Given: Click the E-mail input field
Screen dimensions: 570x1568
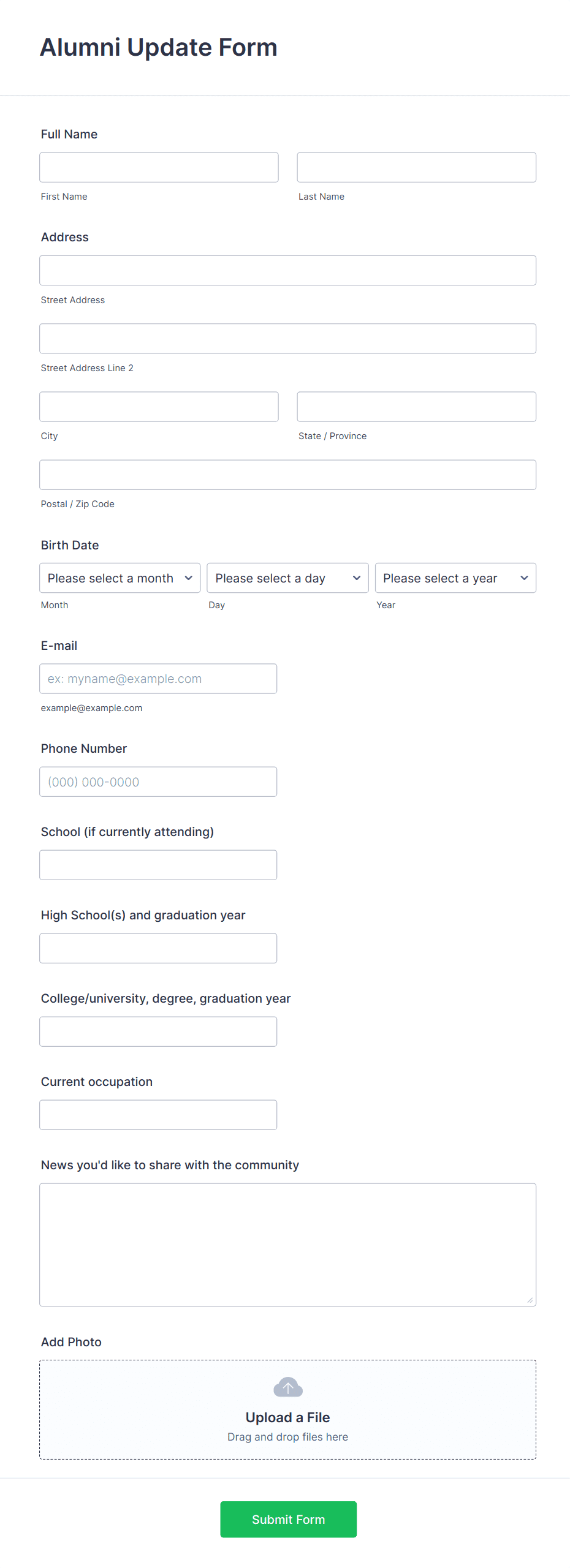Looking at the screenshot, I should [158, 678].
